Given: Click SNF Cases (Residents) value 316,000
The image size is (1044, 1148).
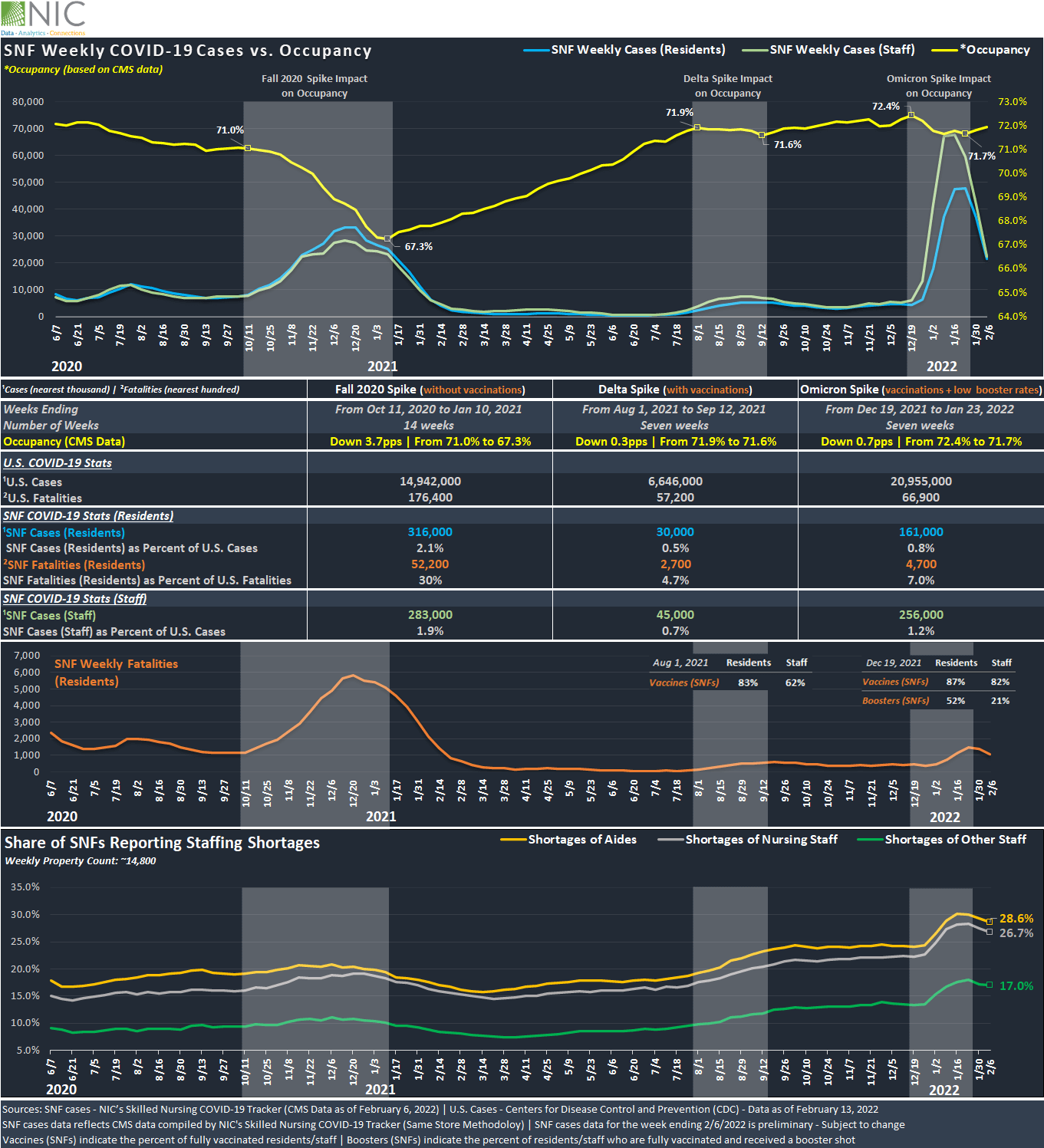Looking at the screenshot, I should [x=430, y=532].
